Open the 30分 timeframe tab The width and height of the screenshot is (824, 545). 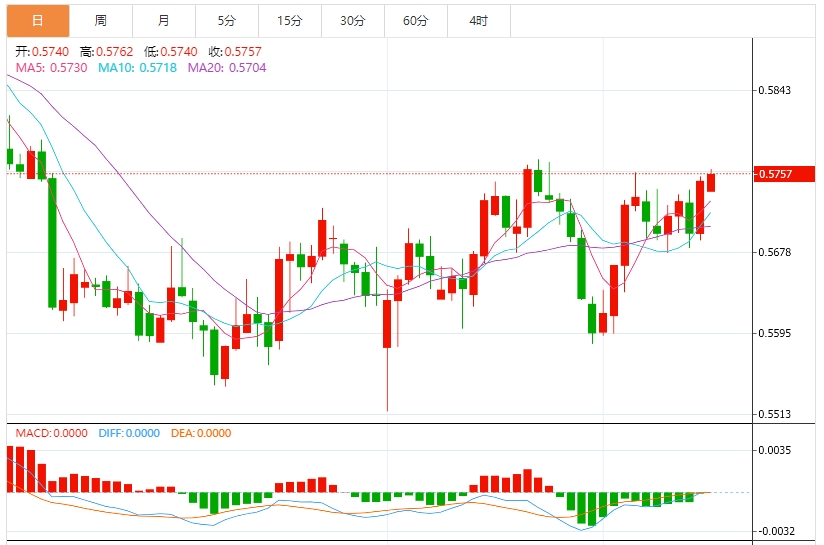click(x=353, y=21)
